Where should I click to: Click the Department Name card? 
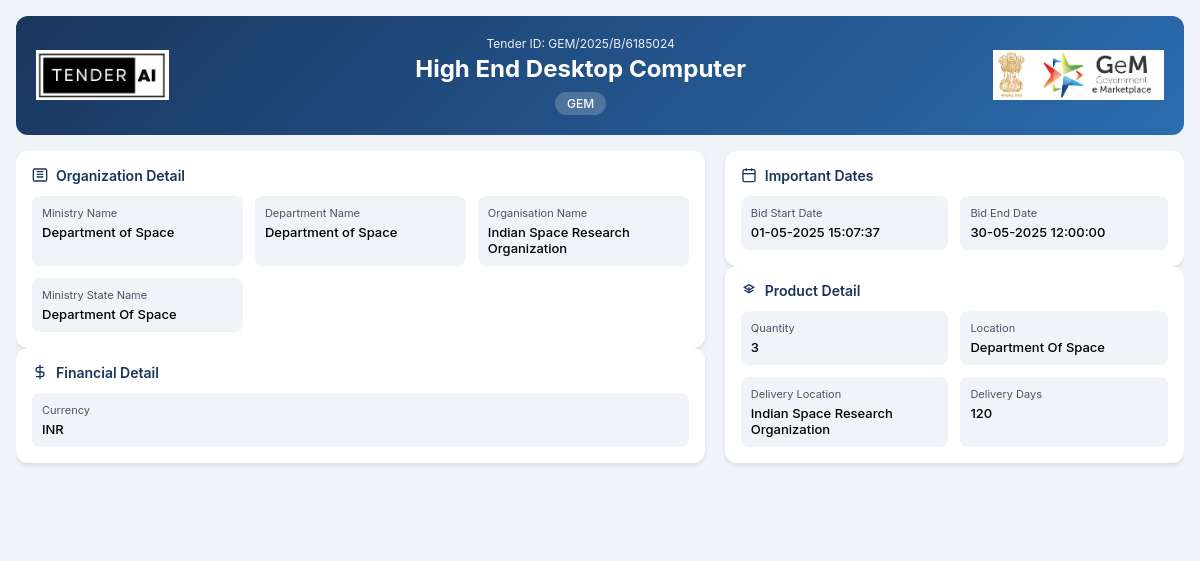pyautogui.click(x=360, y=231)
